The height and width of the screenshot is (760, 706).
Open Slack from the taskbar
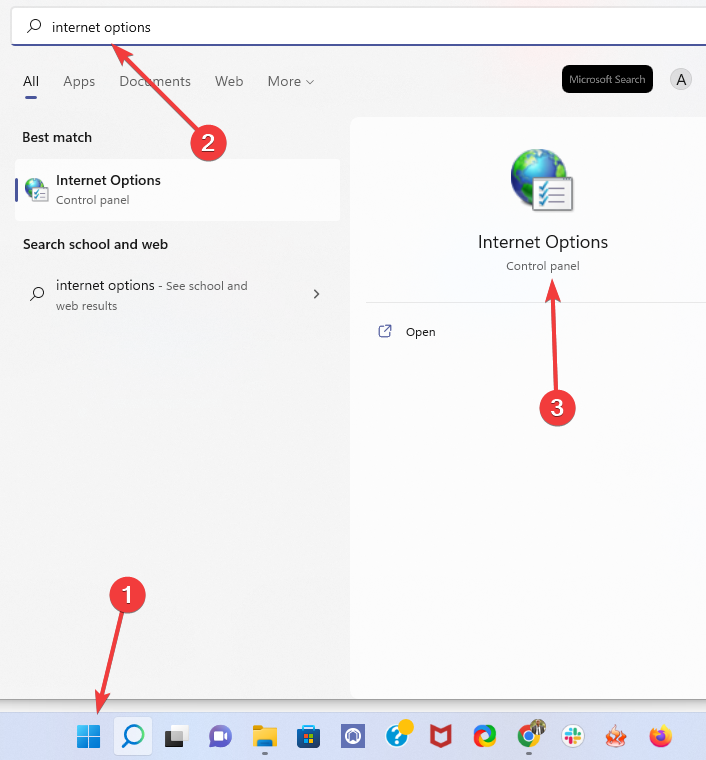[x=573, y=736]
